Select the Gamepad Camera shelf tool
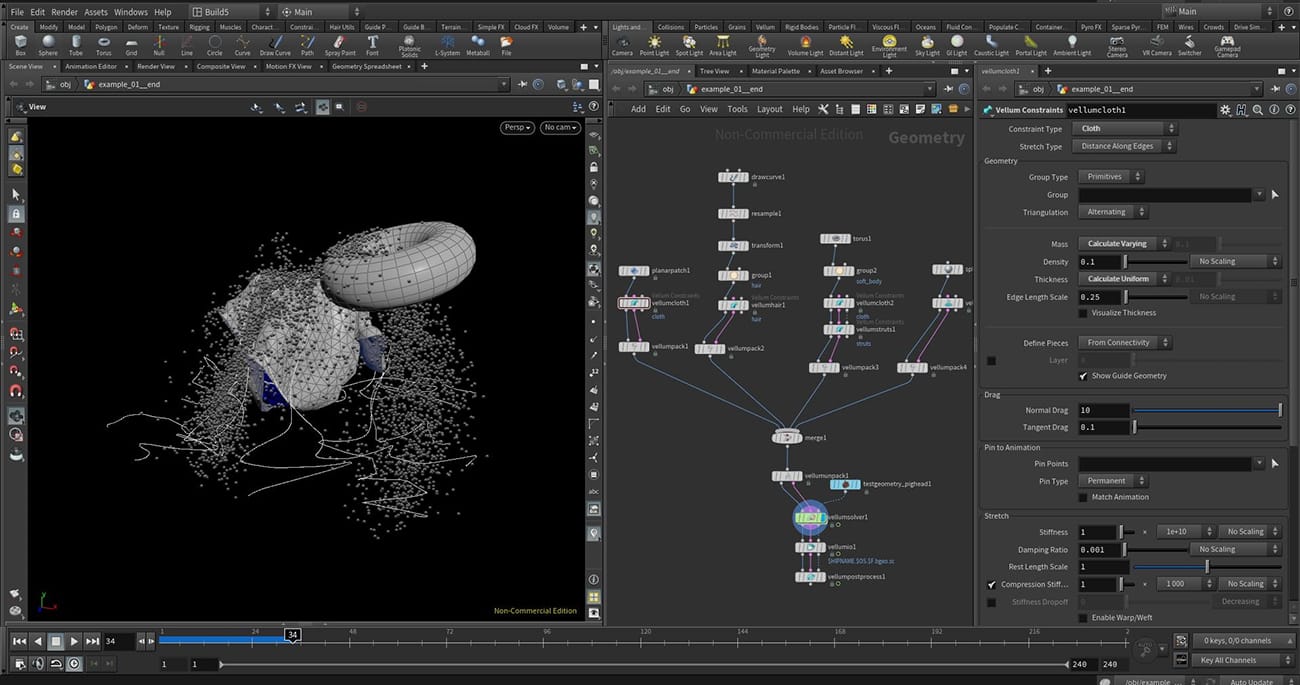1300x685 pixels. click(1227, 43)
